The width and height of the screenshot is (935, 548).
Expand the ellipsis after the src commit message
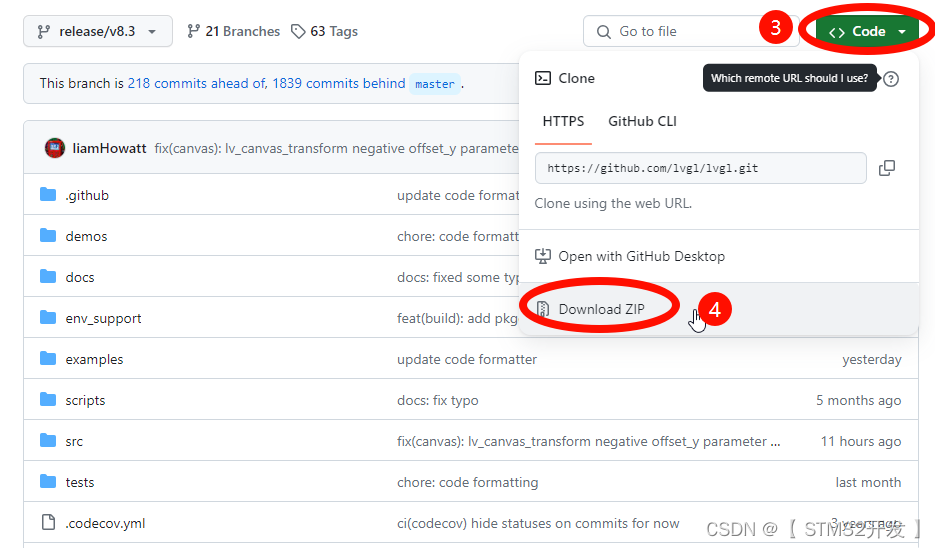click(x=775, y=442)
